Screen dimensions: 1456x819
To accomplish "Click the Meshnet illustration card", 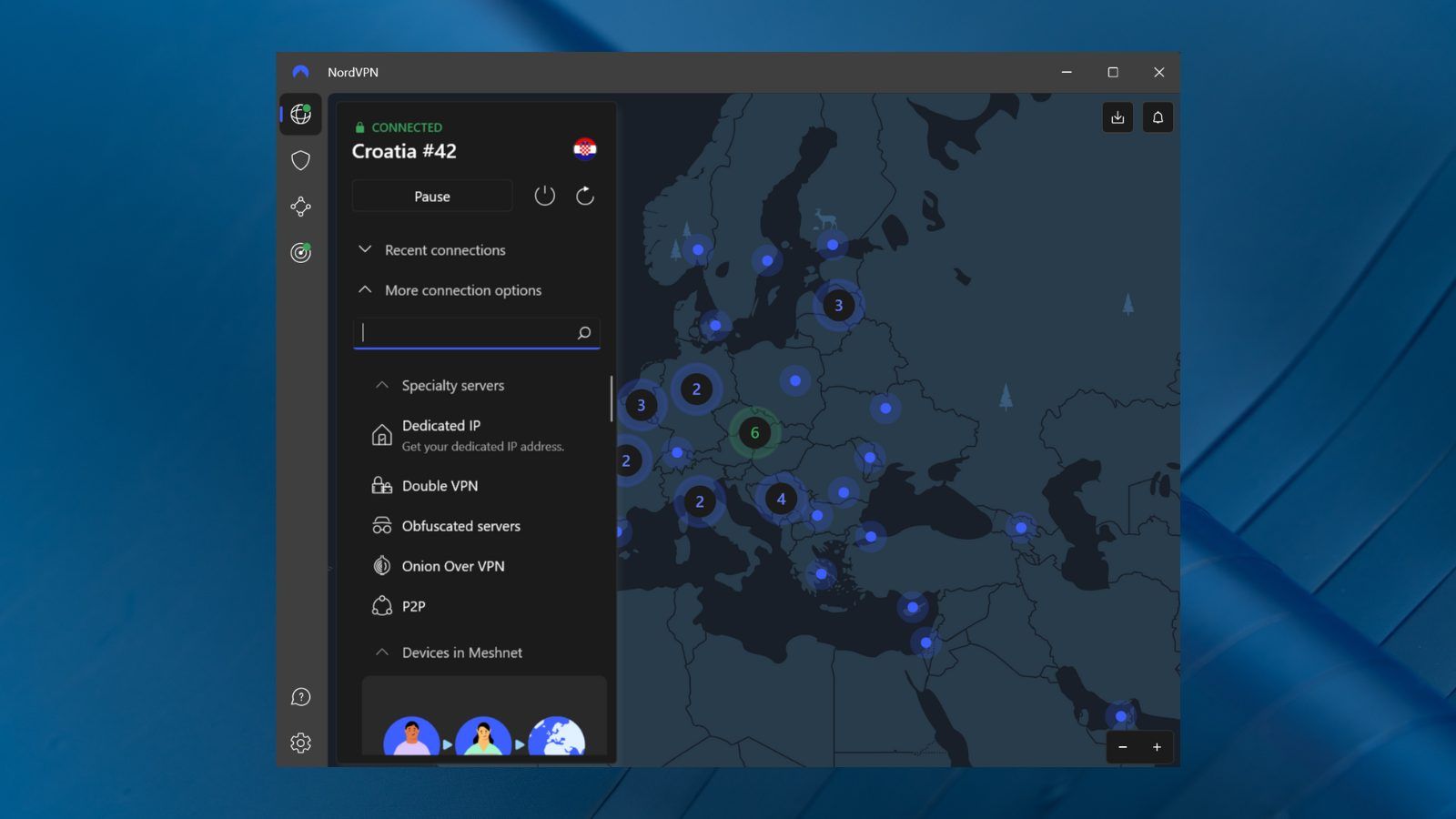I will (x=484, y=715).
